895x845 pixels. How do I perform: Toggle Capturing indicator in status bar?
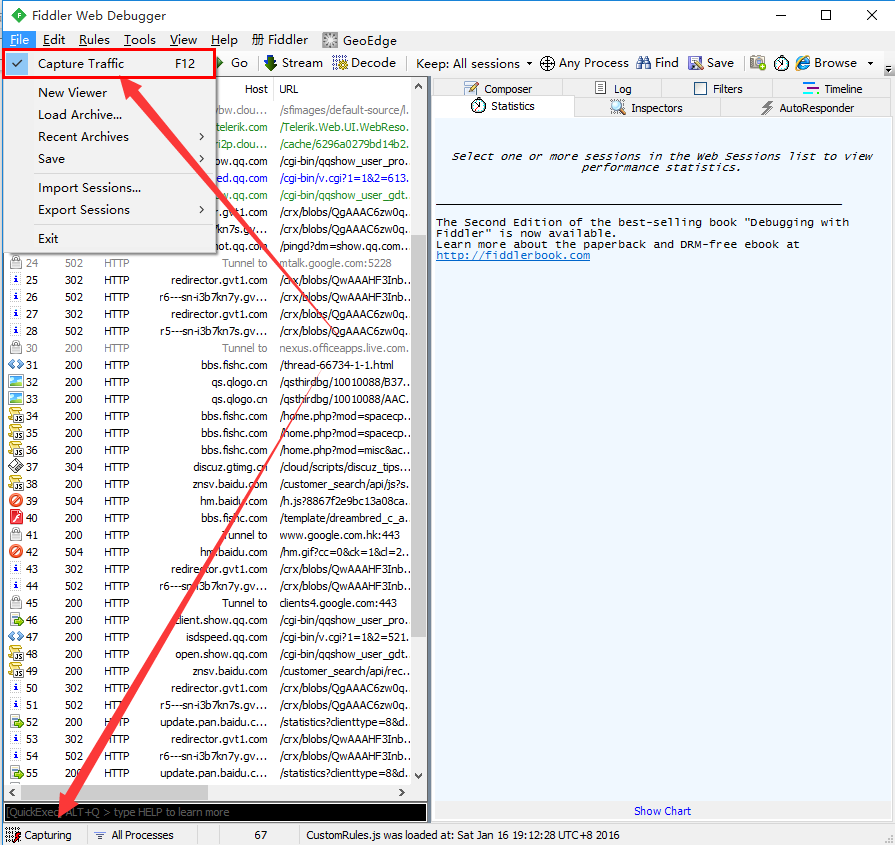coord(40,835)
